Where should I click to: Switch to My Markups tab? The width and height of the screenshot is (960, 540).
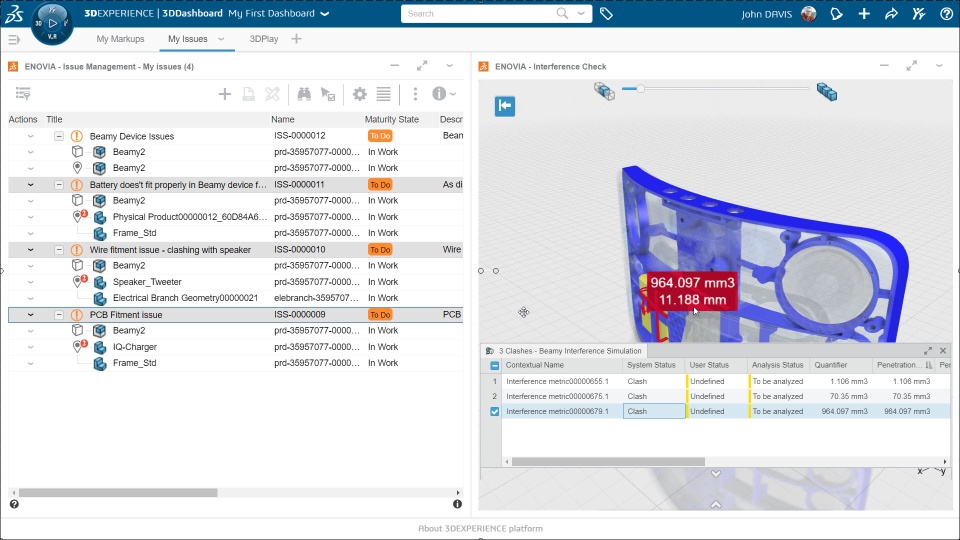[x=120, y=39]
